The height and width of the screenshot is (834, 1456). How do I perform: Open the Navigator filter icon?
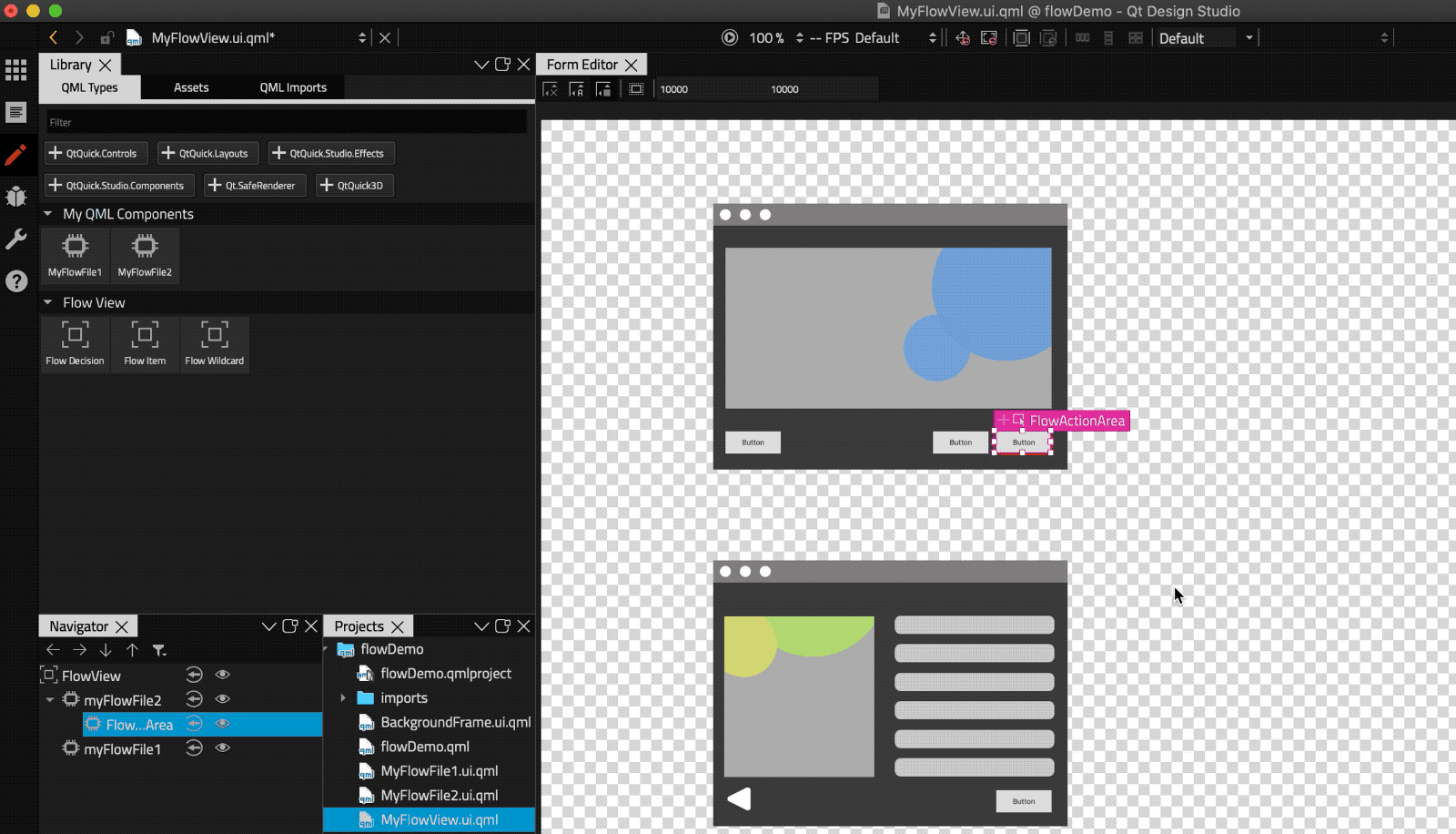tap(159, 650)
